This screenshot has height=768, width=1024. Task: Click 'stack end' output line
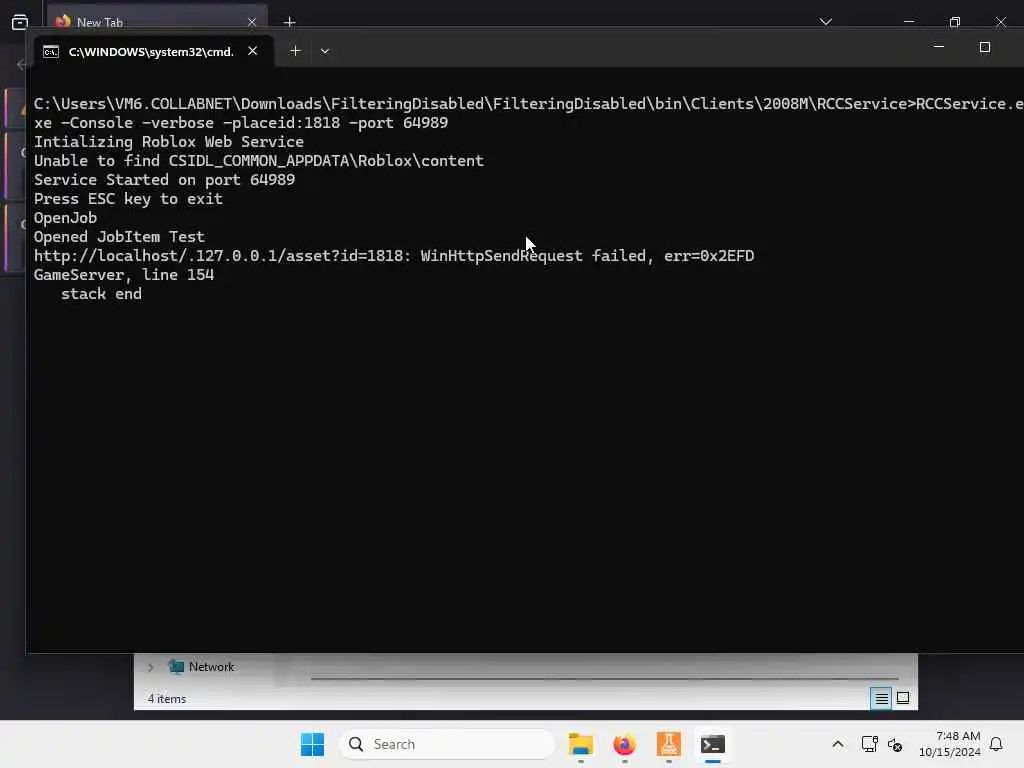[x=101, y=294]
